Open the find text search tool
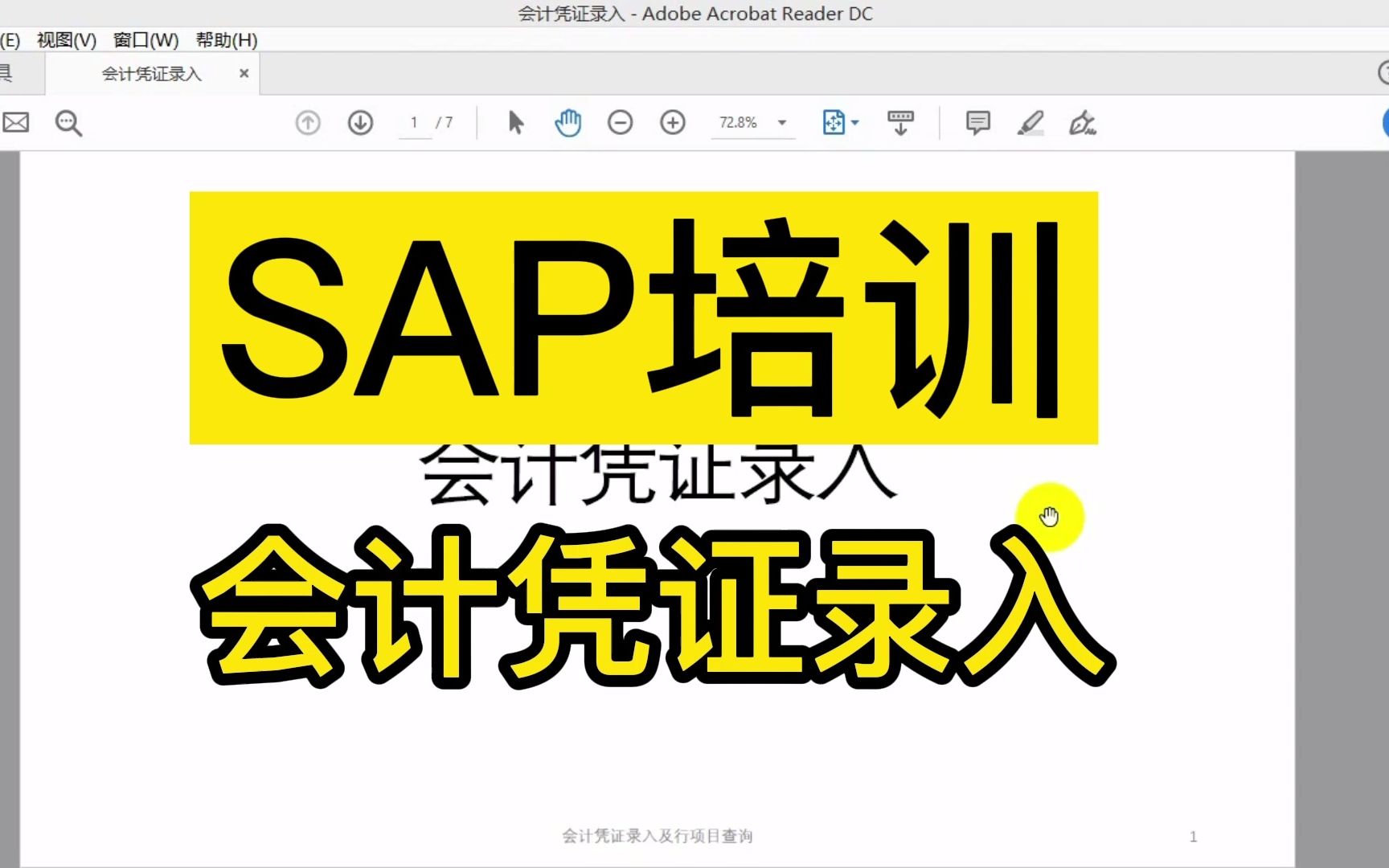Viewport: 1389px width, 868px height. click(x=68, y=123)
